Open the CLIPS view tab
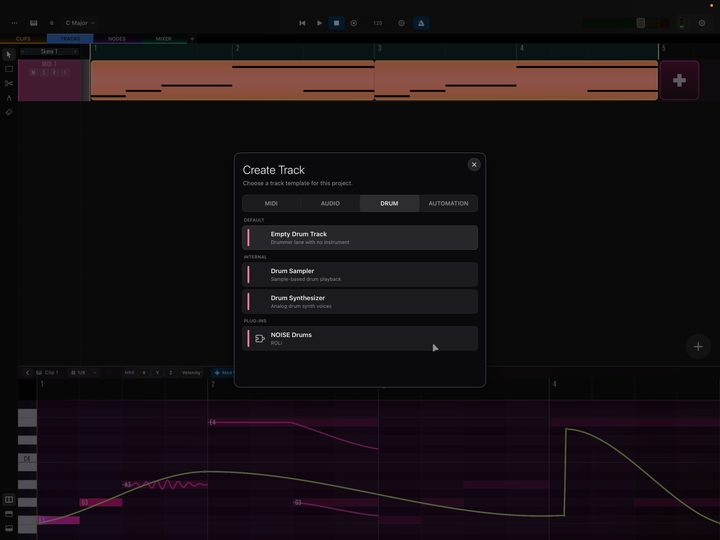Screen dimensions: 720x540 [23, 39]
